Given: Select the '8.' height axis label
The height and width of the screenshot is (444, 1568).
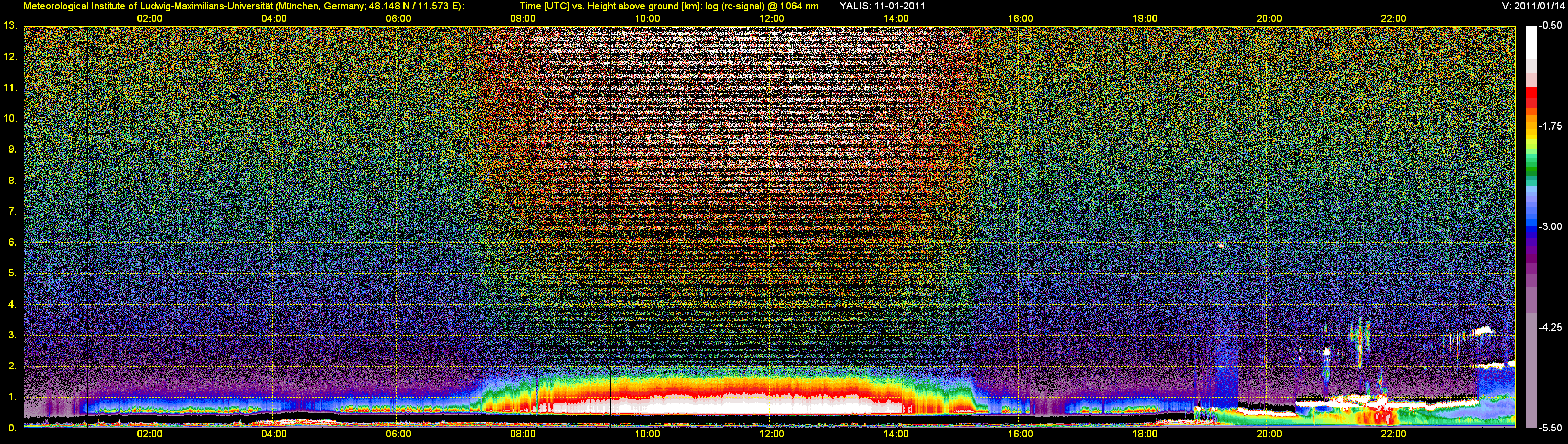Looking at the screenshot, I should [12, 181].
